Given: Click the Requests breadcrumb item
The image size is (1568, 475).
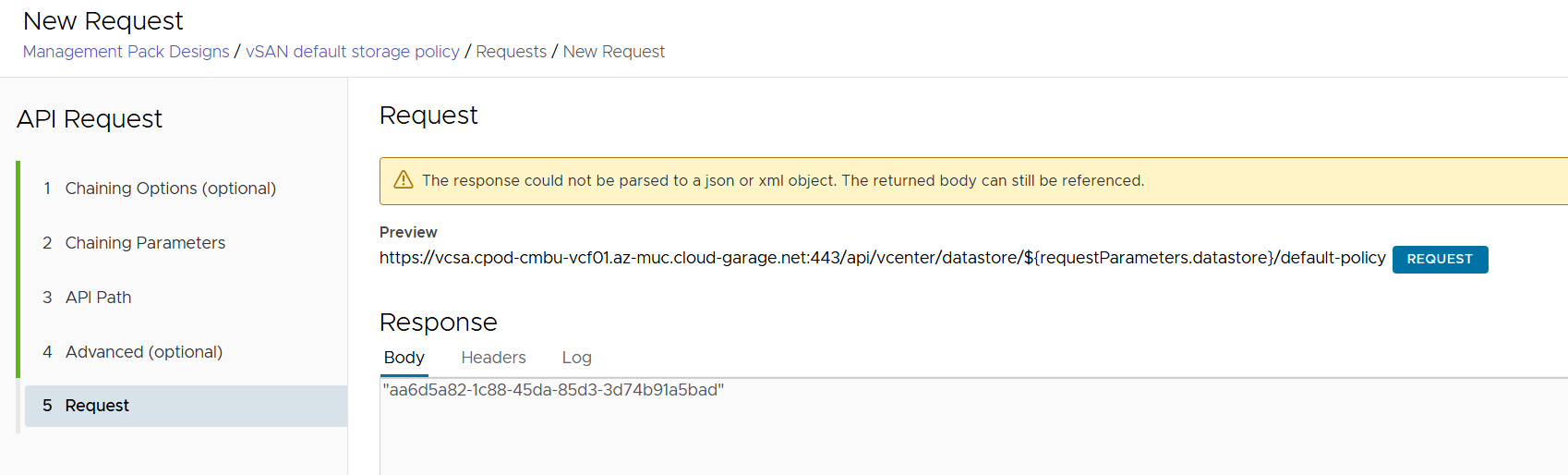Looking at the screenshot, I should click(511, 52).
